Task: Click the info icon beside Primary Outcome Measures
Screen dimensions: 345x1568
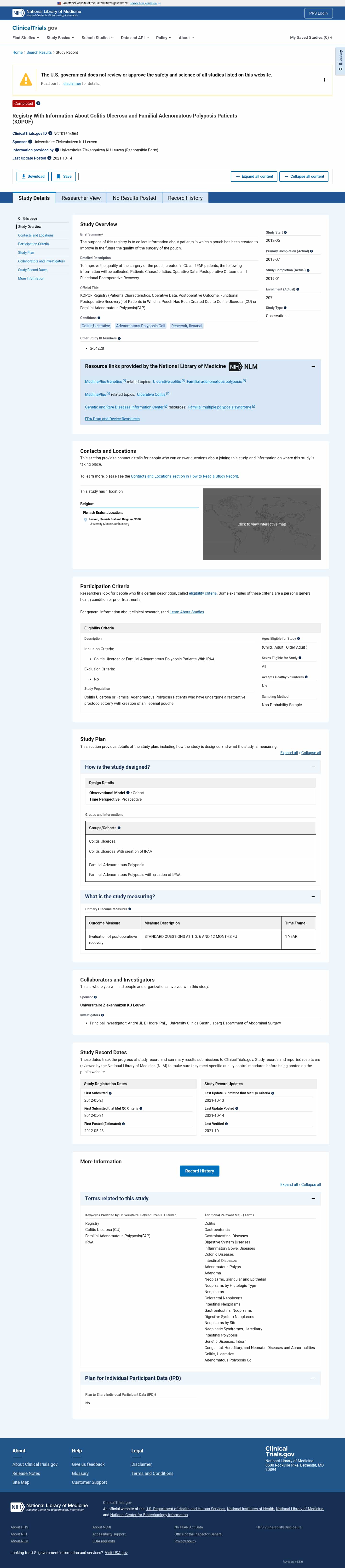Action: (x=130, y=909)
